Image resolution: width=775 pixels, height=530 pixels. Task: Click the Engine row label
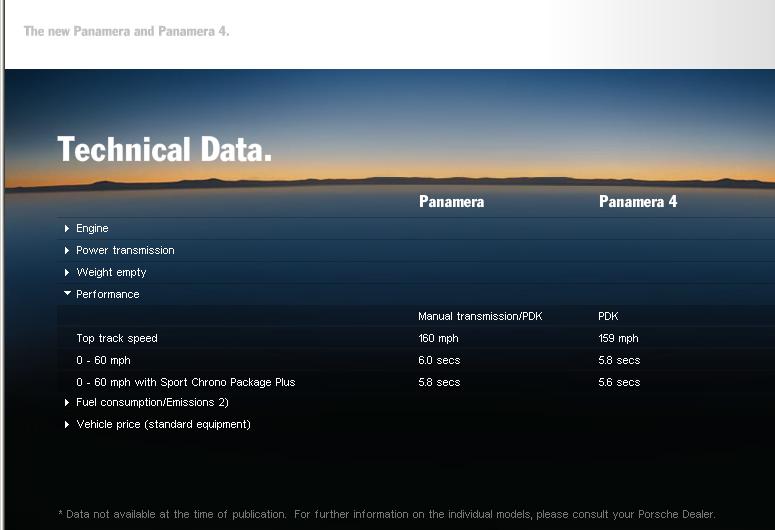pyautogui.click(x=92, y=228)
